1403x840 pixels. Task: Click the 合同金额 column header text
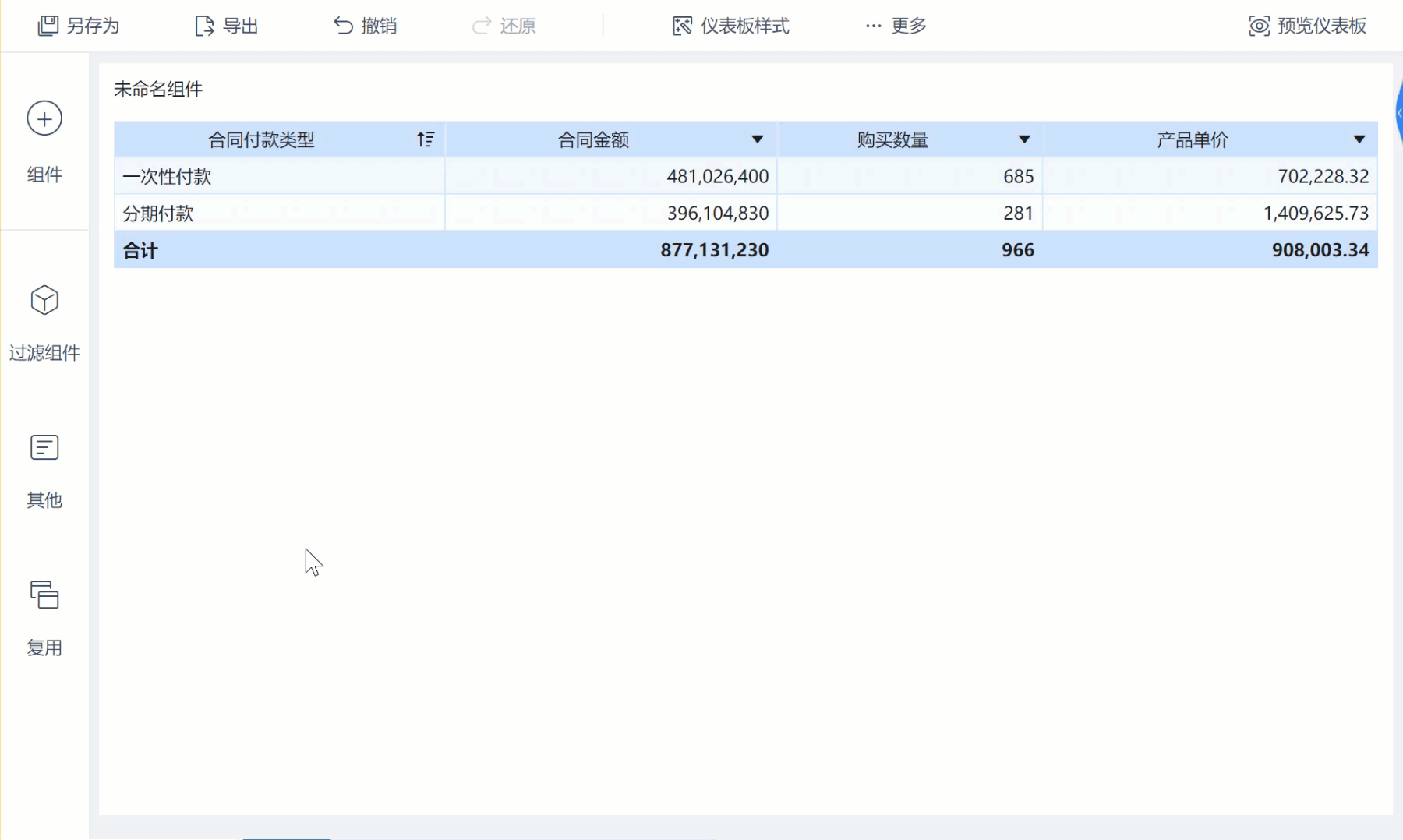coord(593,139)
